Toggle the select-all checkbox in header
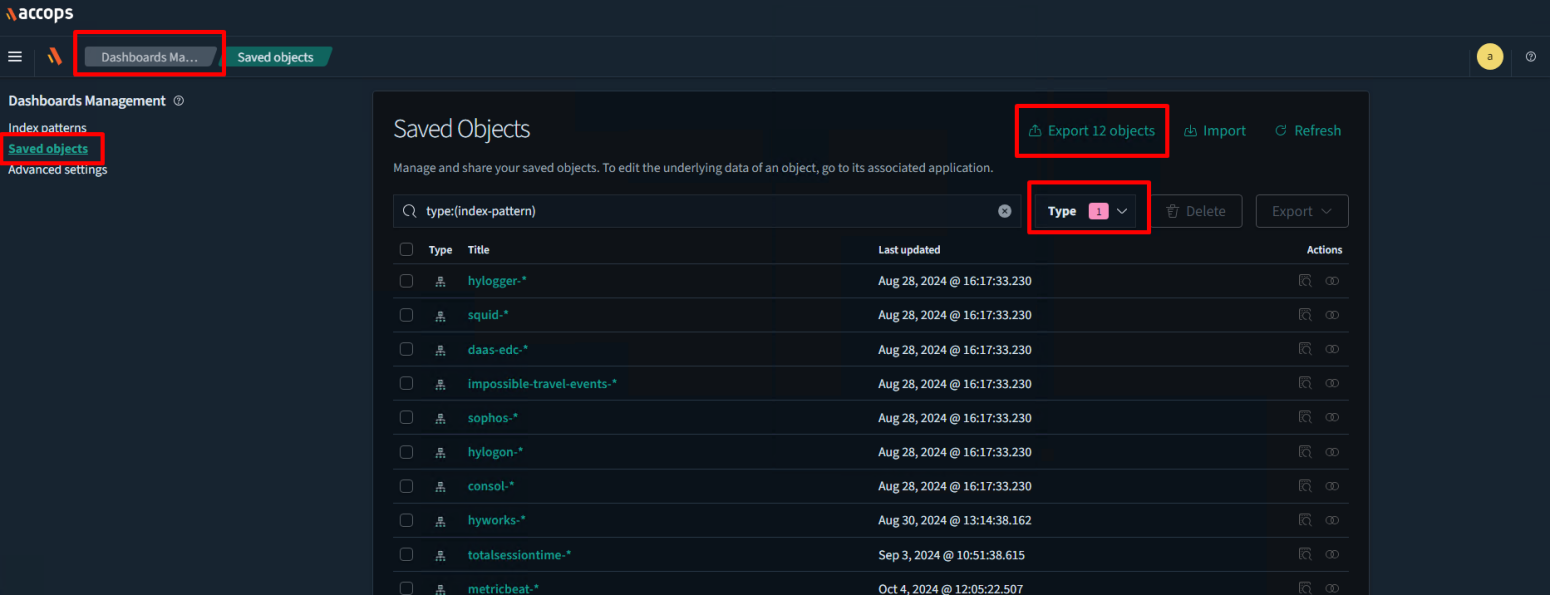1550x595 pixels. click(406, 250)
